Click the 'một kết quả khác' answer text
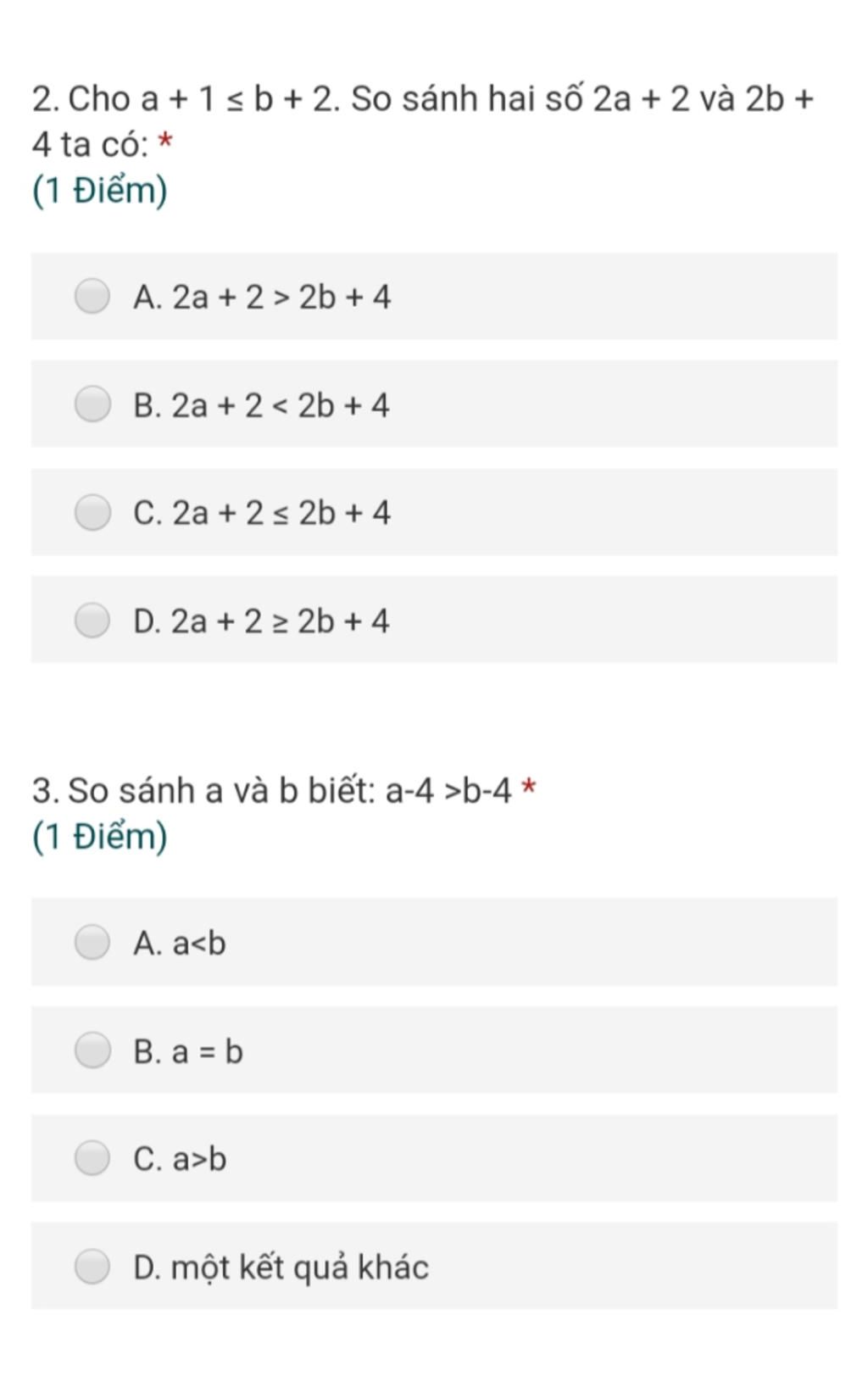Viewport: 868px width, 1376px height. (300, 1267)
